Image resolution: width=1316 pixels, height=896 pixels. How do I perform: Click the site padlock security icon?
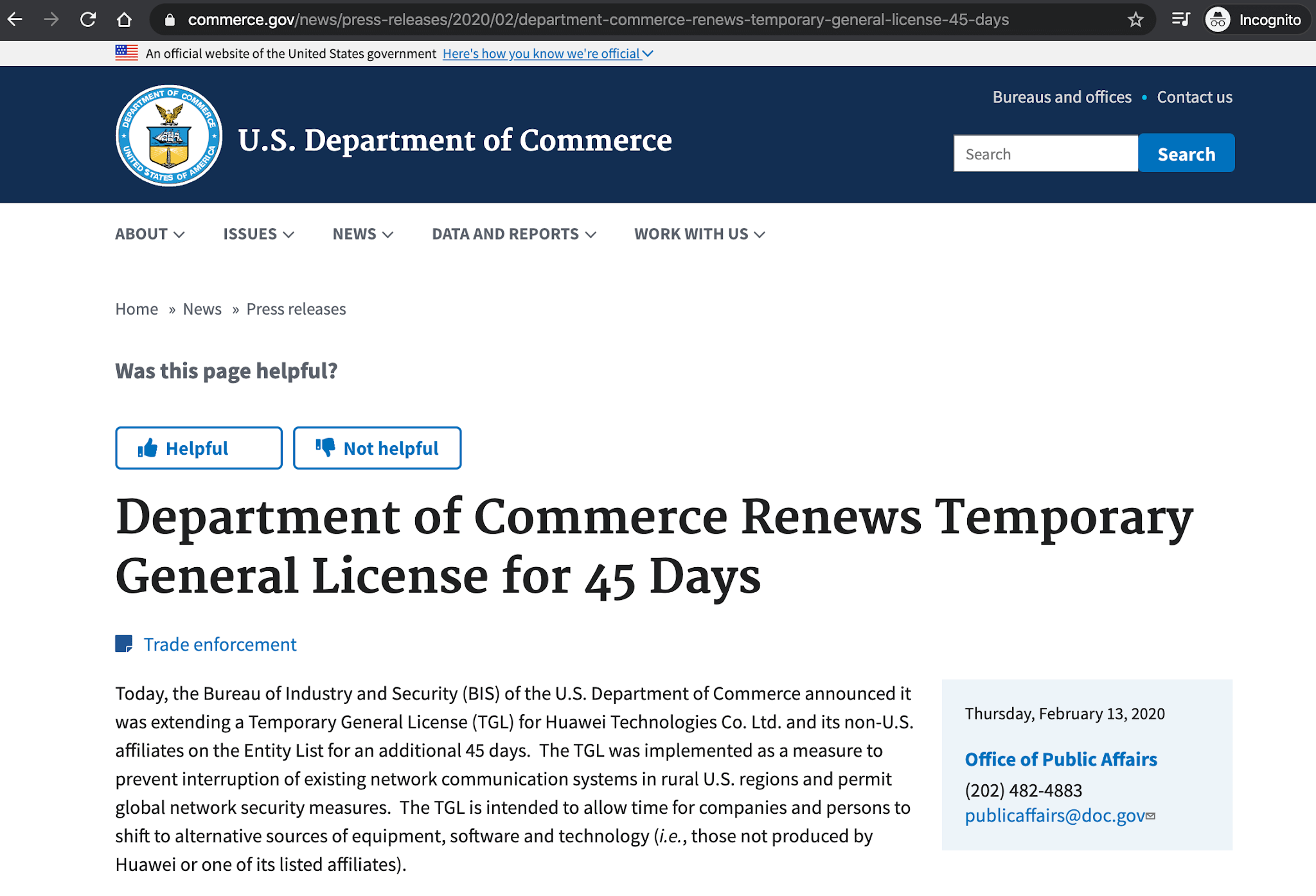(170, 20)
